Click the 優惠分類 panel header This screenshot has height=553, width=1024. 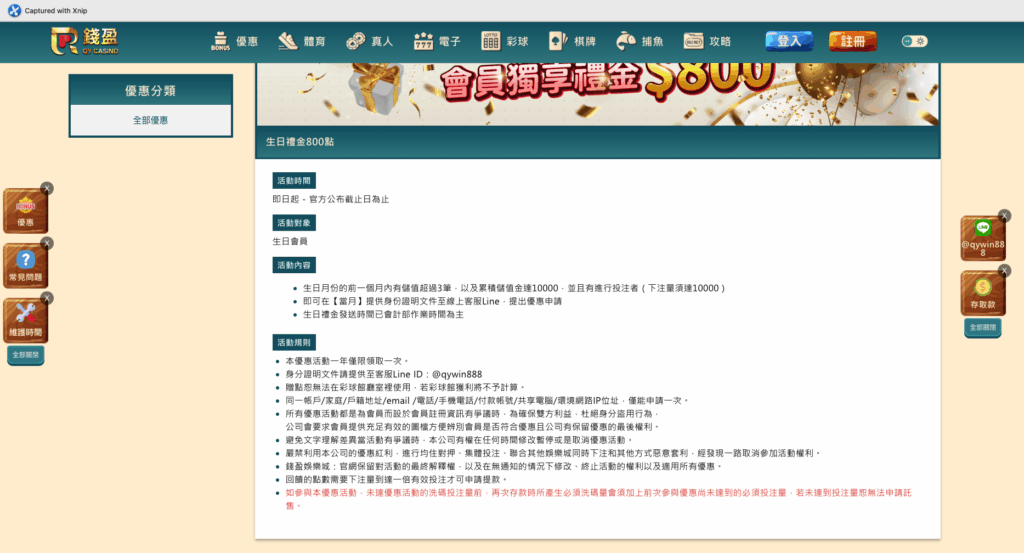pos(151,91)
